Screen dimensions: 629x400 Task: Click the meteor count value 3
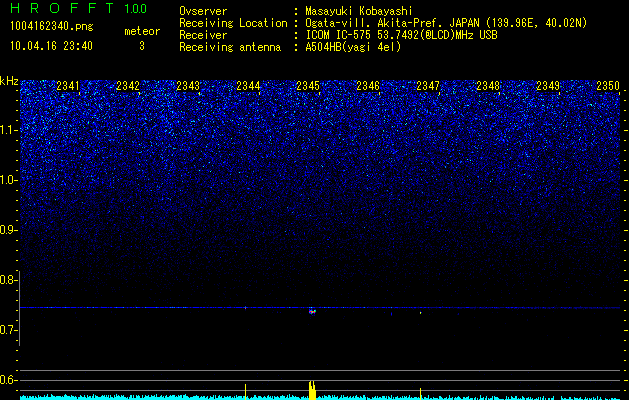point(142,46)
